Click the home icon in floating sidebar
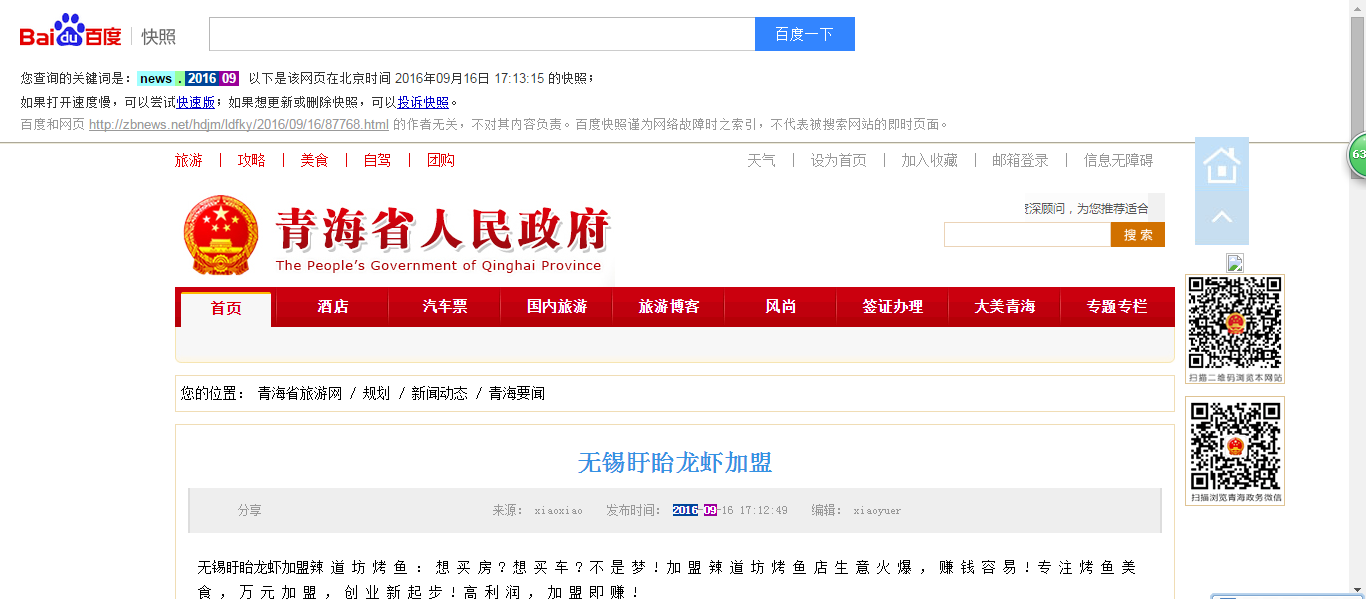This screenshot has height=599, width=1366. [x=1222, y=164]
